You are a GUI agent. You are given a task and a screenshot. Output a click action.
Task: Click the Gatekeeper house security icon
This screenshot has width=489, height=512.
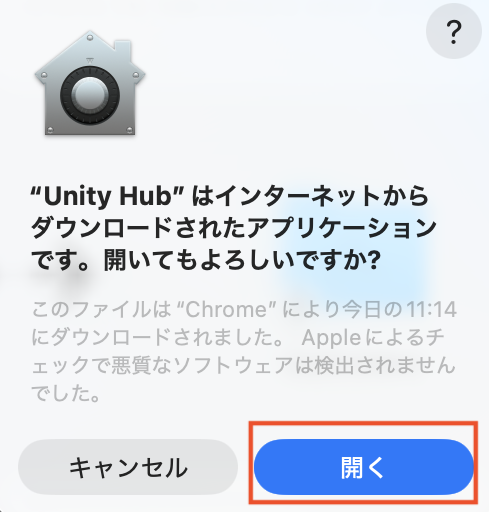(90, 83)
